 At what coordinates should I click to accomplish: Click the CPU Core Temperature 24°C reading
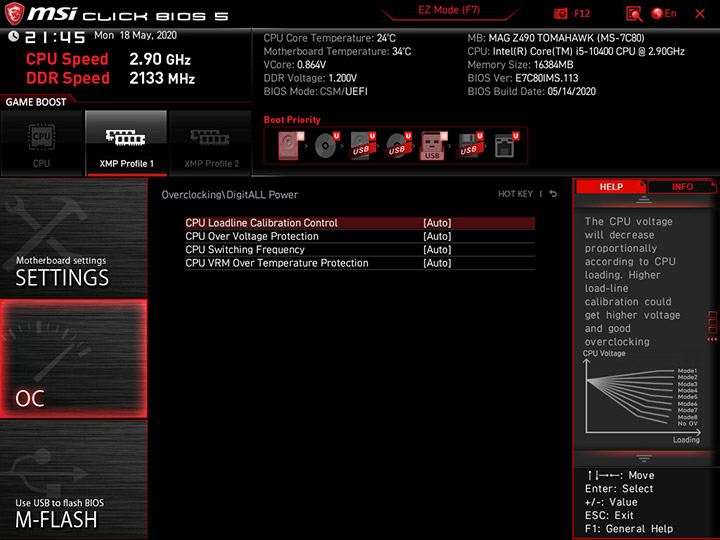coord(329,38)
